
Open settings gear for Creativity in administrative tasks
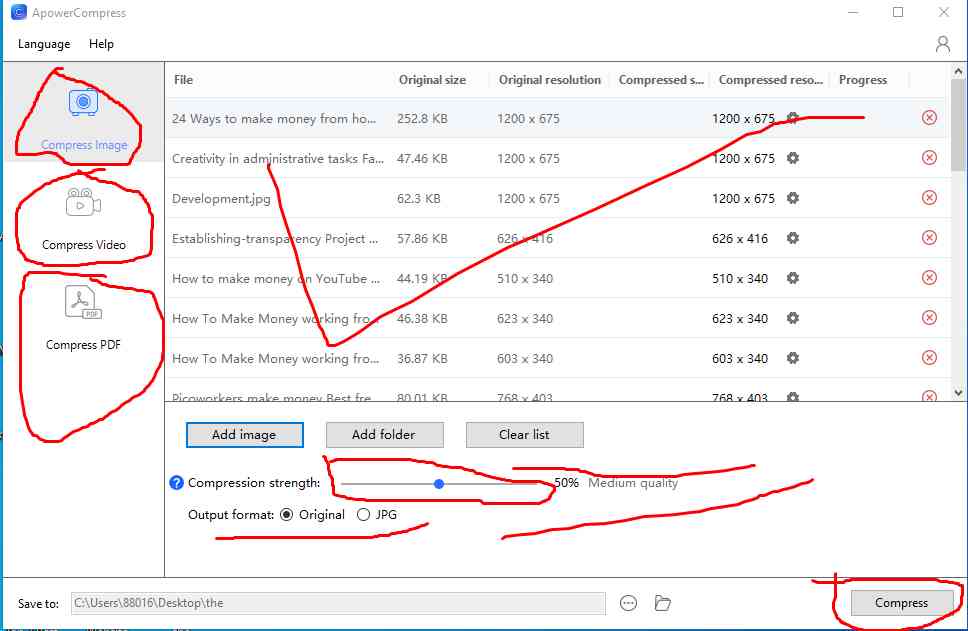pyautogui.click(x=793, y=158)
